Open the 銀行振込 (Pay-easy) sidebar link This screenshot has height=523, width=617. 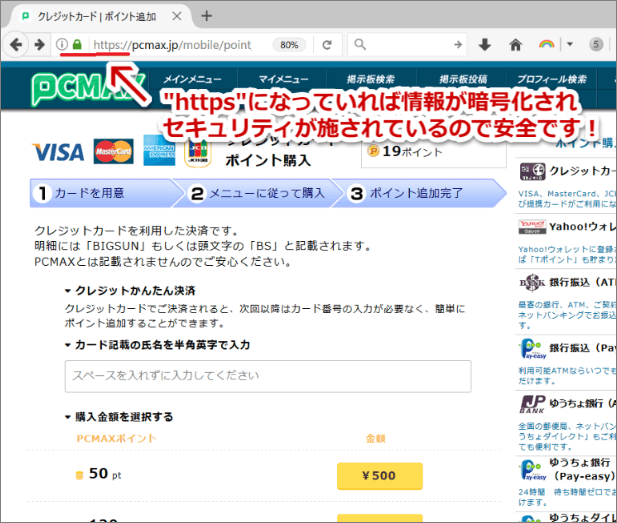click(582, 348)
